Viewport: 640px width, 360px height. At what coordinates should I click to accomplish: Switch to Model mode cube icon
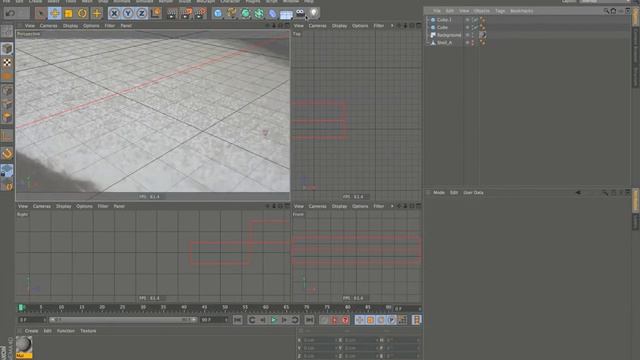tap(7, 49)
